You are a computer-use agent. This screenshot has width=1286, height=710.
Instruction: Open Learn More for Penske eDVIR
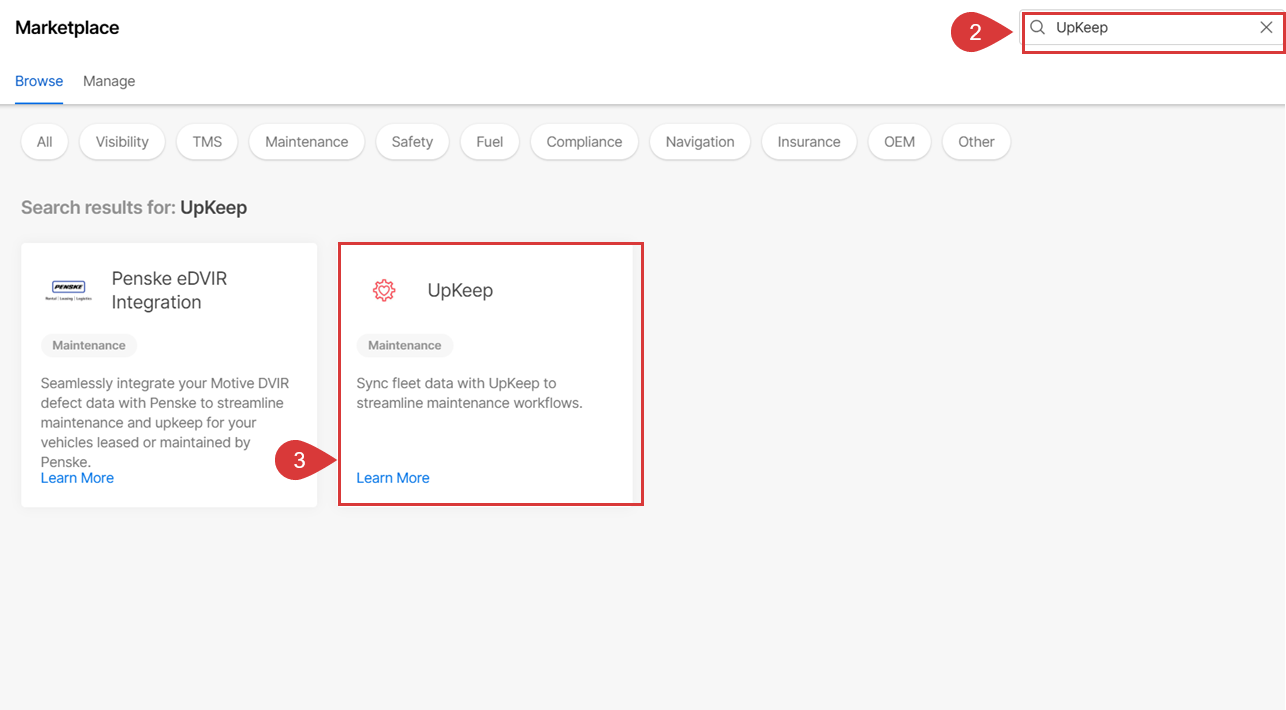click(77, 478)
